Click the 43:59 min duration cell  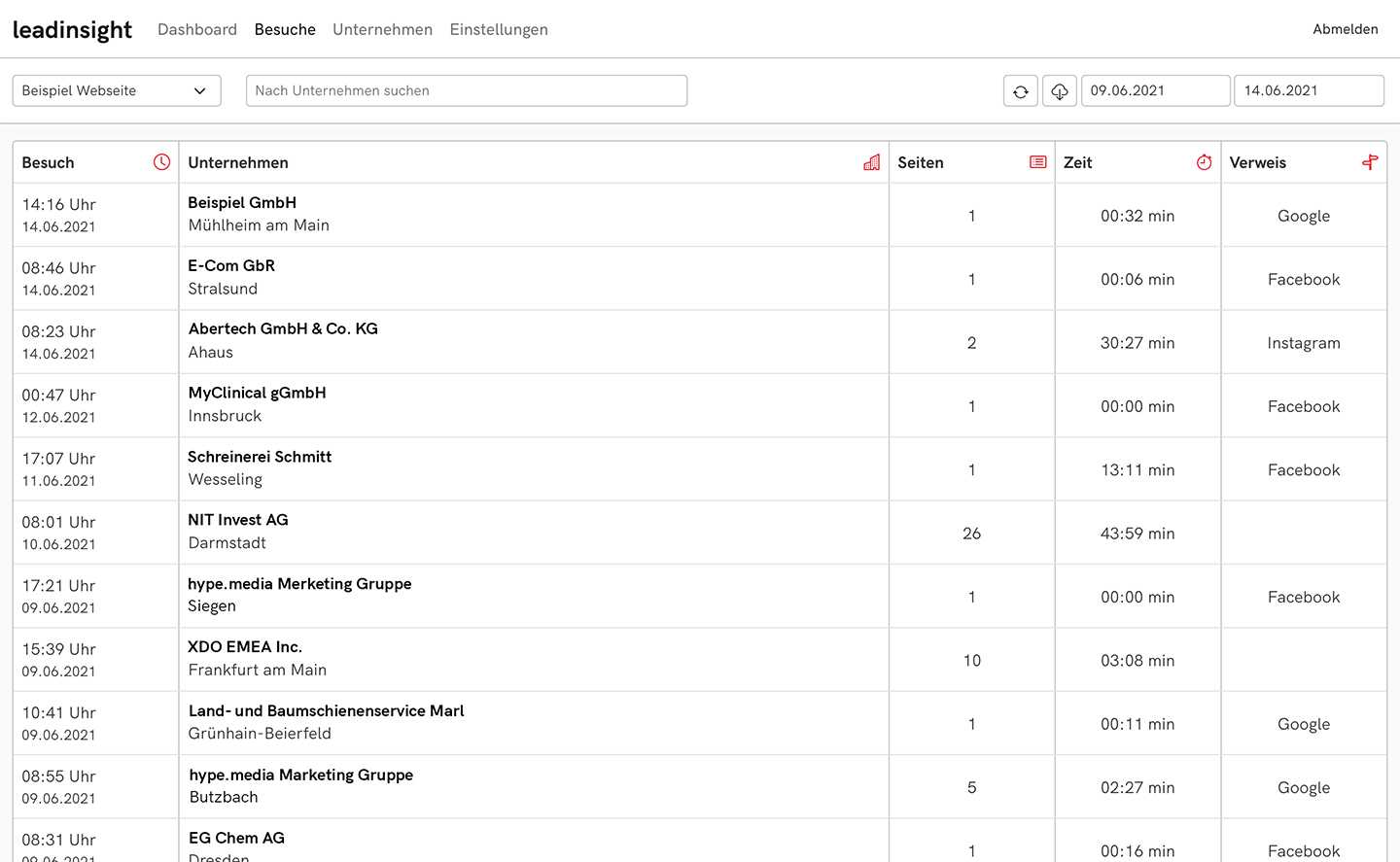(1137, 533)
